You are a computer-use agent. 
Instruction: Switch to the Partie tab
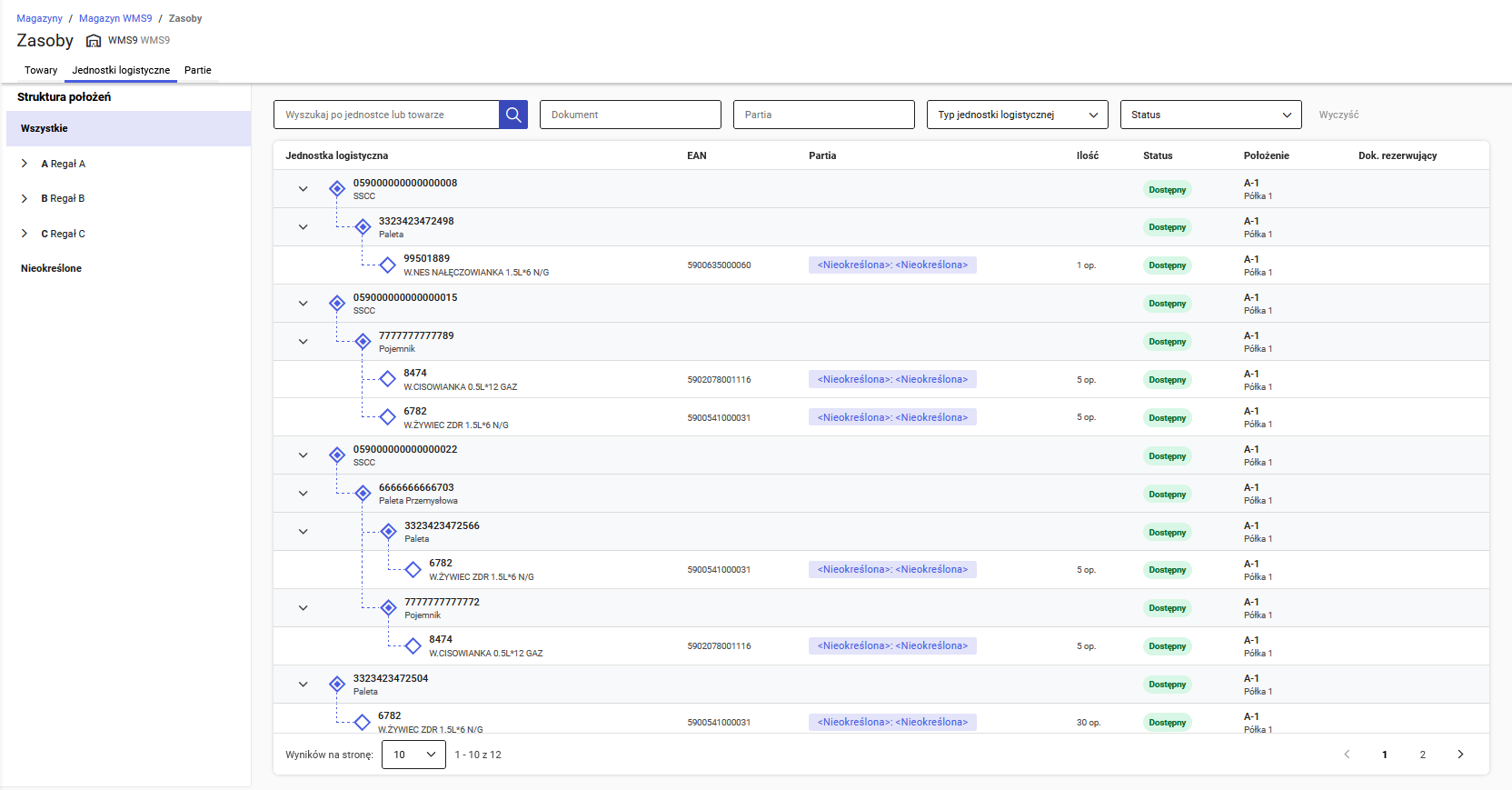(197, 70)
